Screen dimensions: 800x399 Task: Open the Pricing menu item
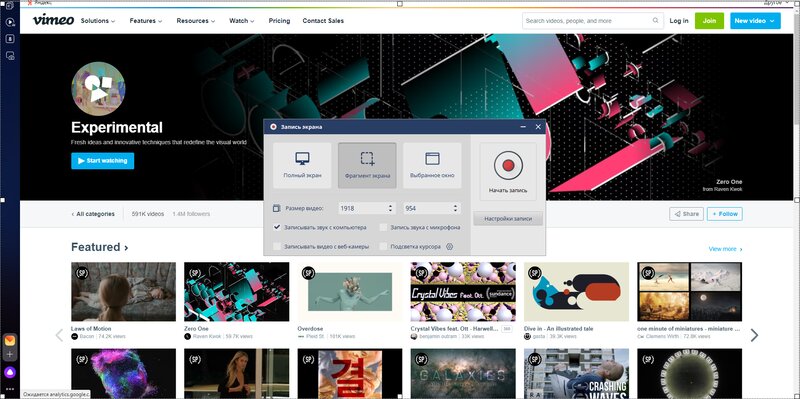pyautogui.click(x=279, y=21)
